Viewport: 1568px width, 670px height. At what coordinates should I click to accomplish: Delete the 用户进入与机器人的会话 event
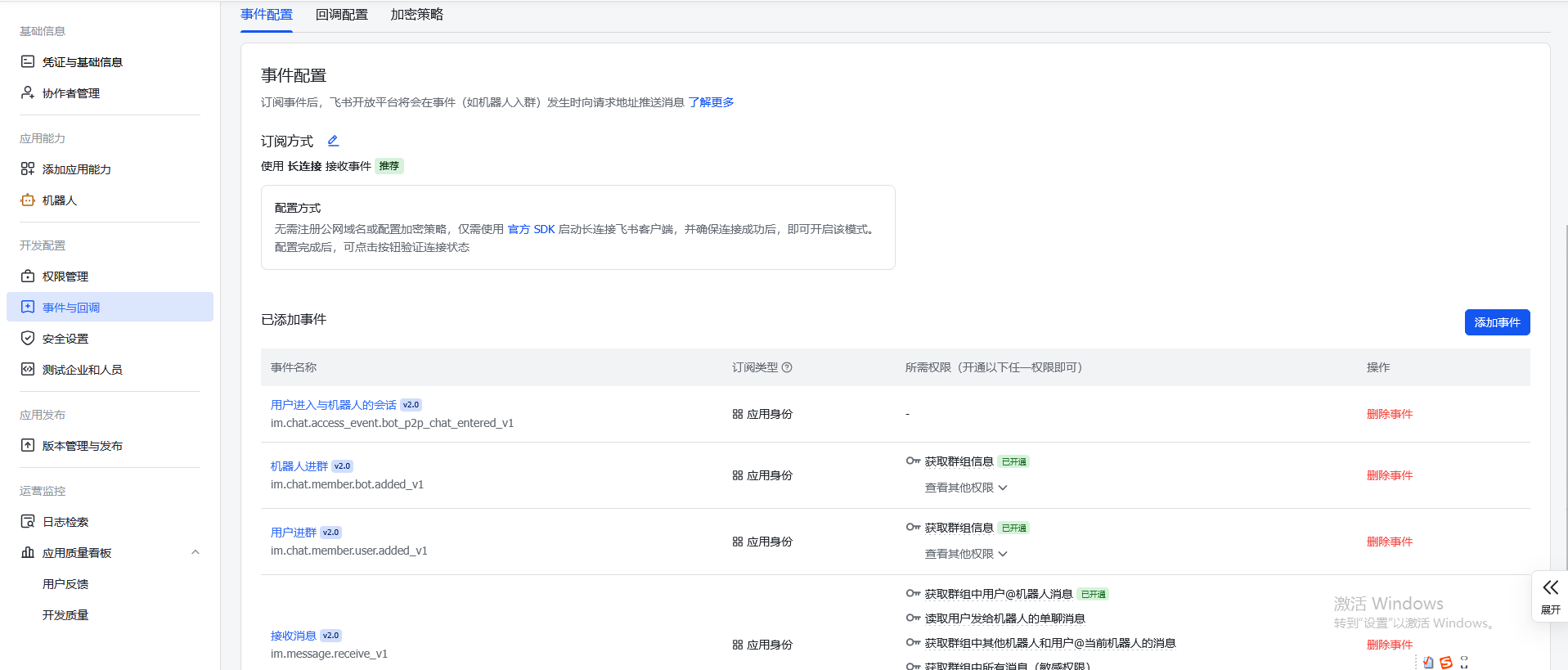(x=1390, y=414)
